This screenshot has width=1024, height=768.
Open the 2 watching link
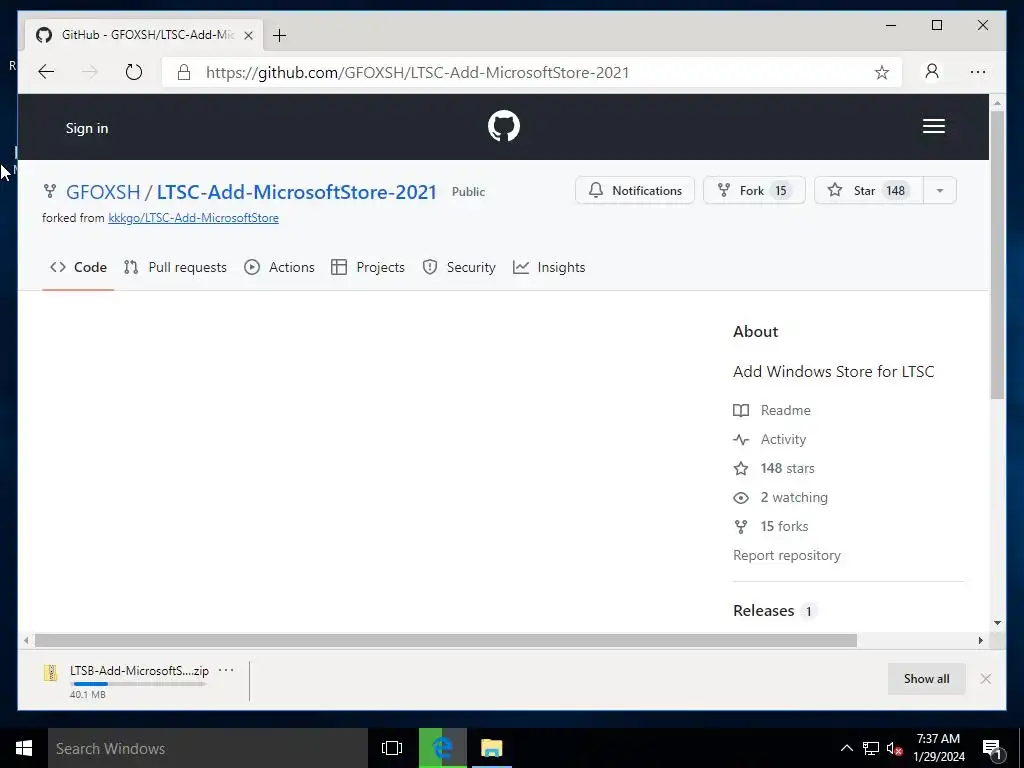780,498
